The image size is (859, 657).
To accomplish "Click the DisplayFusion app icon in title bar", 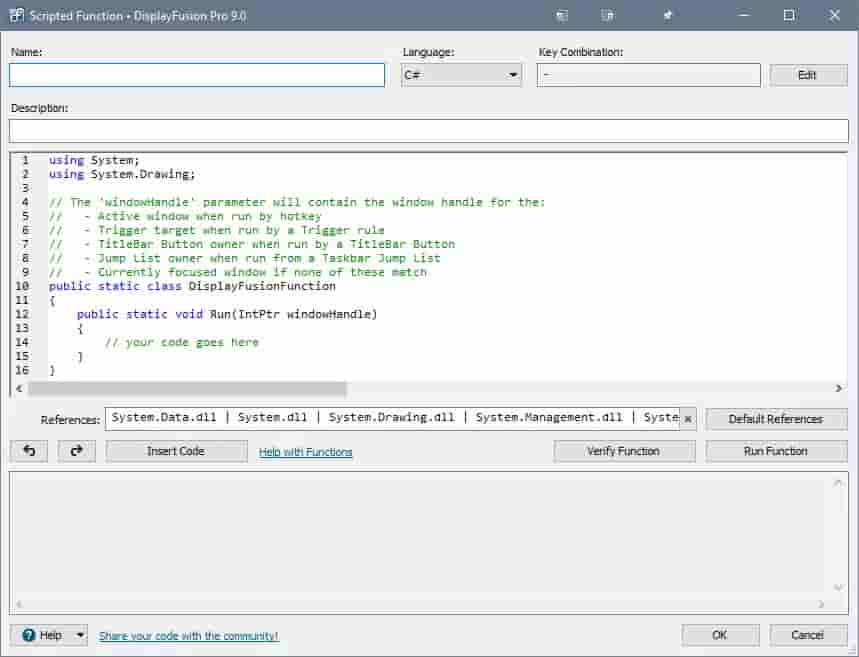I will pos(16,16).
